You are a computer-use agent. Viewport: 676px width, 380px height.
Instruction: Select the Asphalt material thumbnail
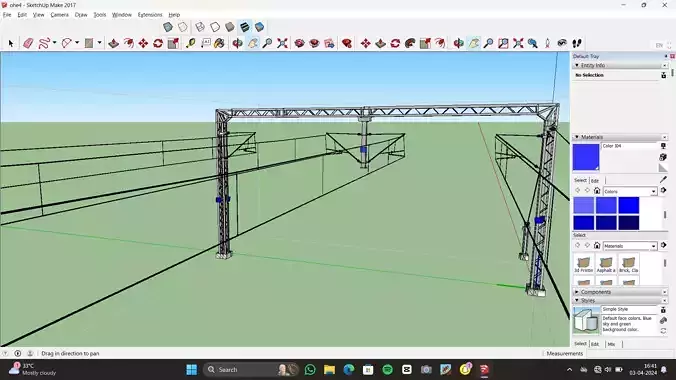tap(606, 264)
